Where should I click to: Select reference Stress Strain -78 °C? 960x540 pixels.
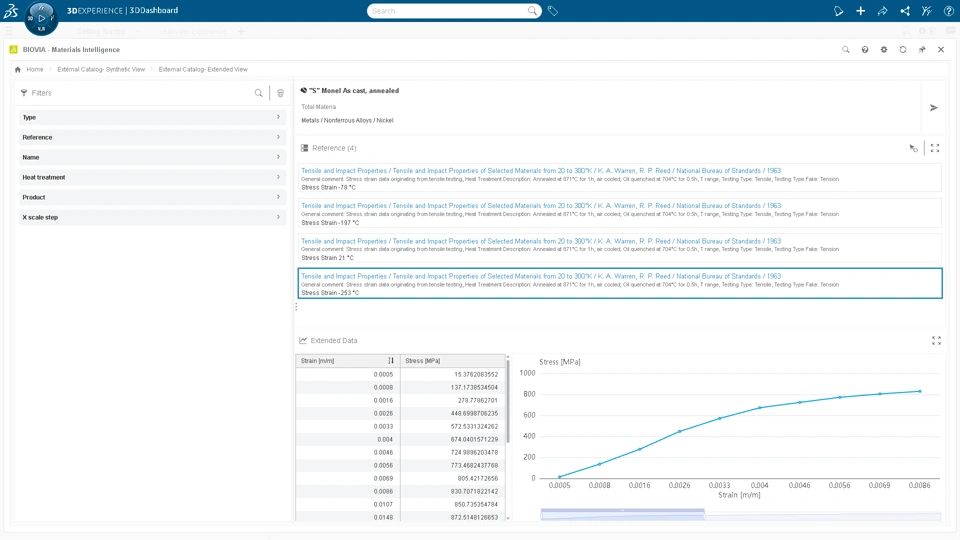click(x=620, y=179)
